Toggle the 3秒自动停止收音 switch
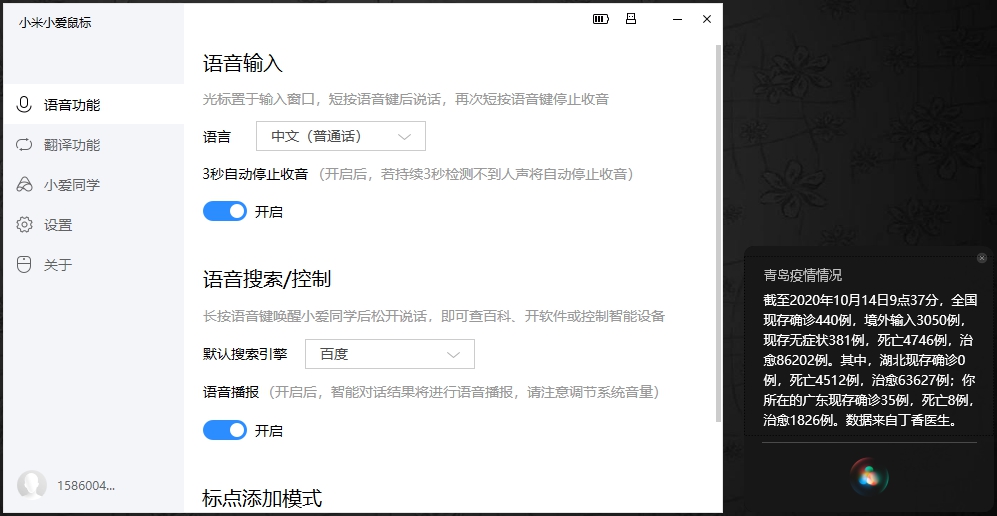Image resolution: width=997 pixels, height=516 pixels. click(225, 211)
